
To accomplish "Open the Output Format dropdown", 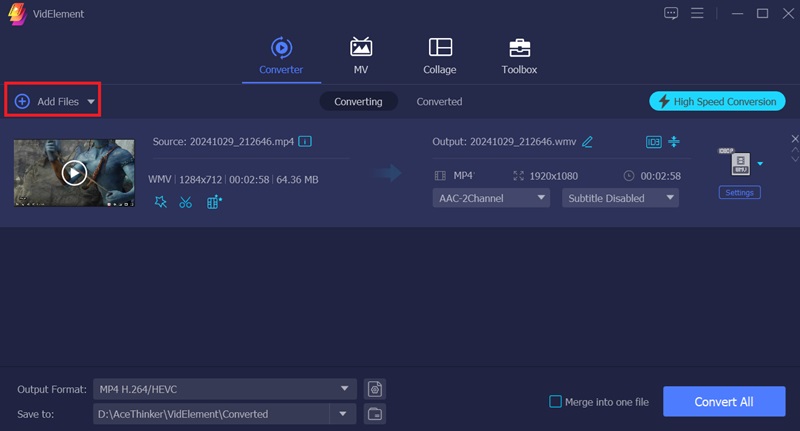I will 224,389.
